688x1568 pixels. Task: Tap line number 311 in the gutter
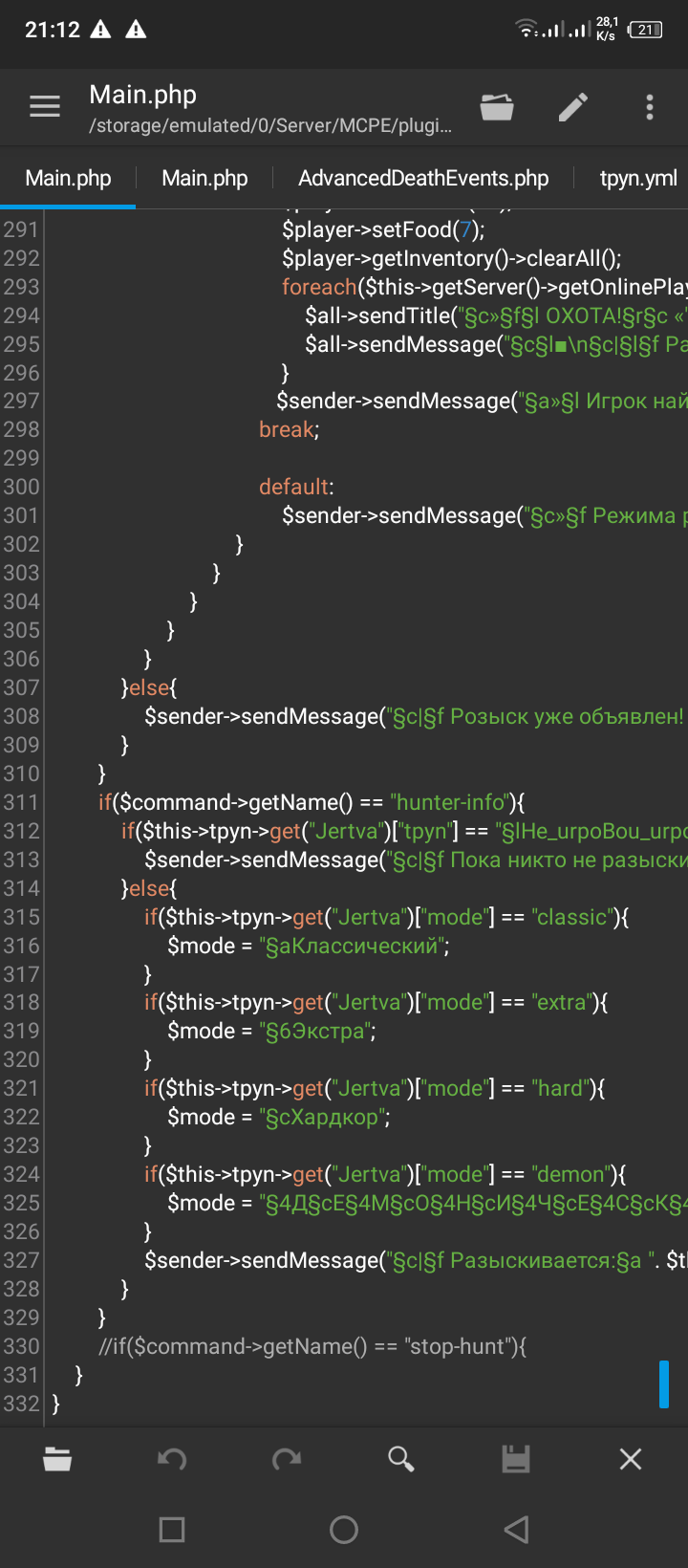(21, 803)
